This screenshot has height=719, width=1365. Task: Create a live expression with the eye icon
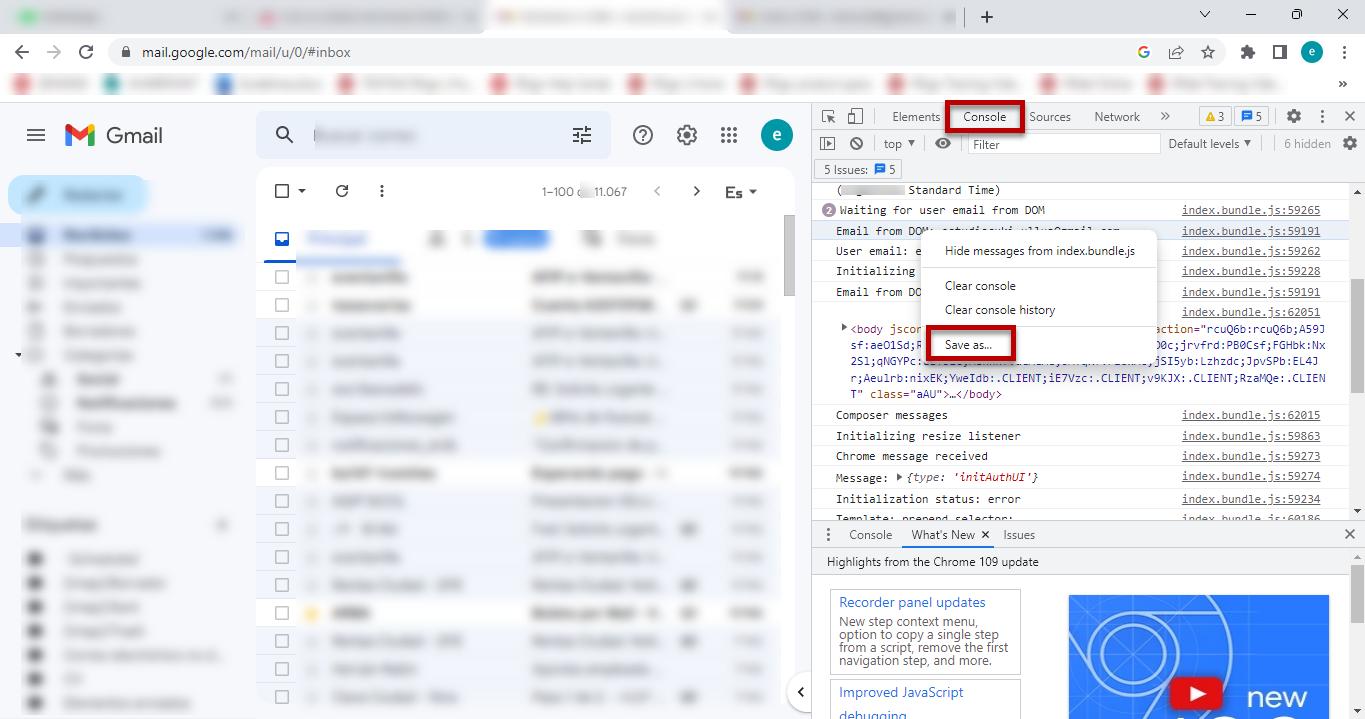pos(941,143)
